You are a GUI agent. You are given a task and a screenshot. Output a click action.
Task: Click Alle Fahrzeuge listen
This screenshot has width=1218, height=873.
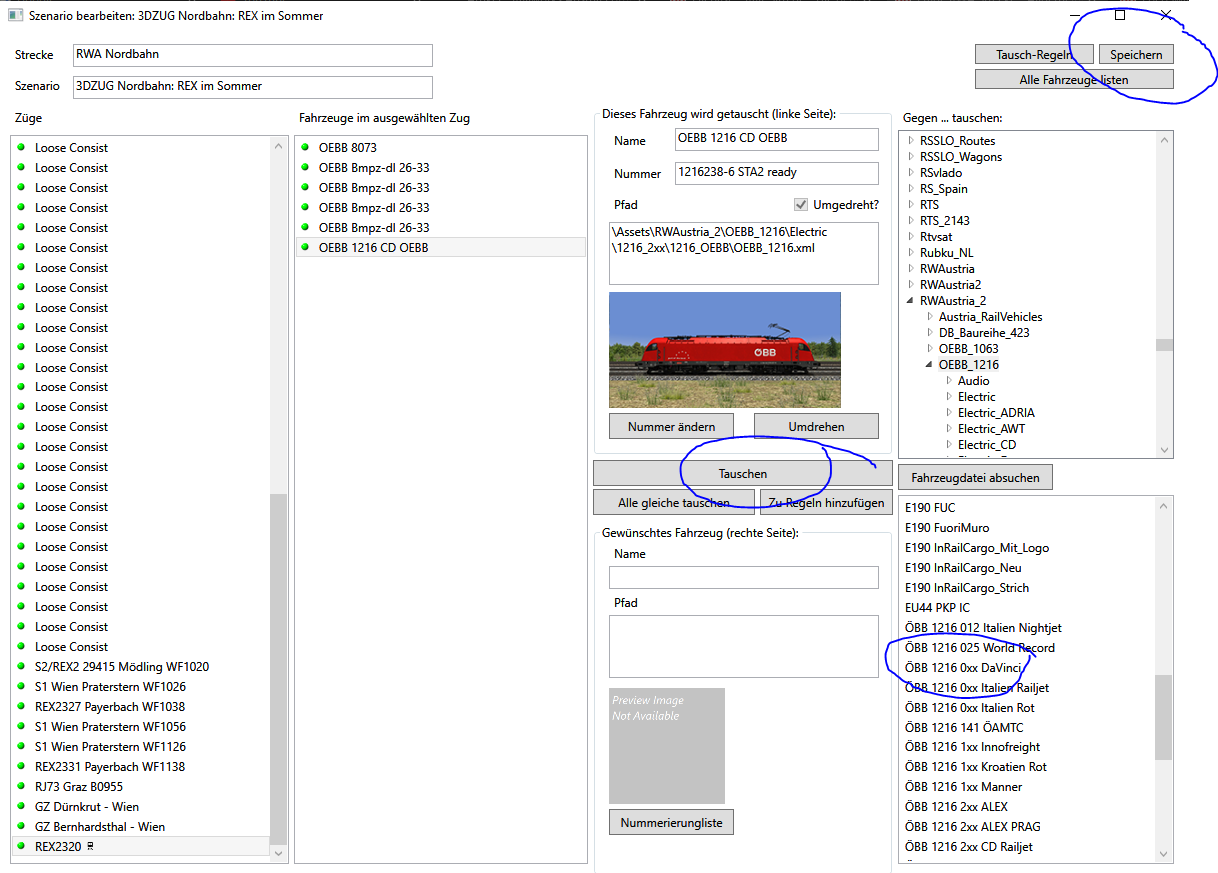tap(1074, 79)
